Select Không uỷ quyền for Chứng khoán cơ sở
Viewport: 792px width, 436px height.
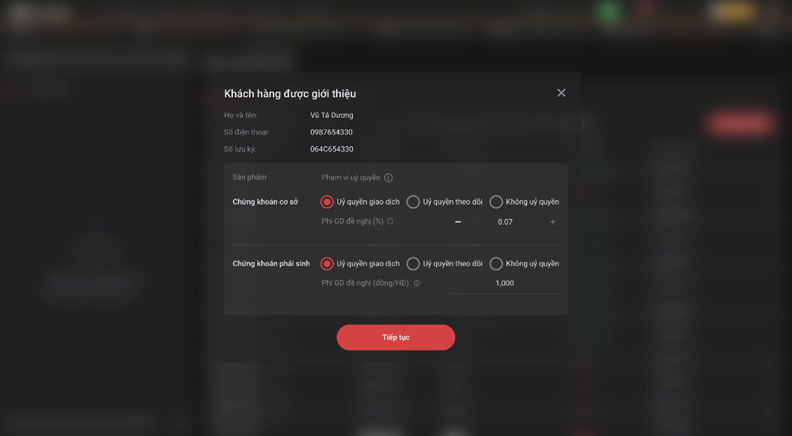tap(496, 202)
